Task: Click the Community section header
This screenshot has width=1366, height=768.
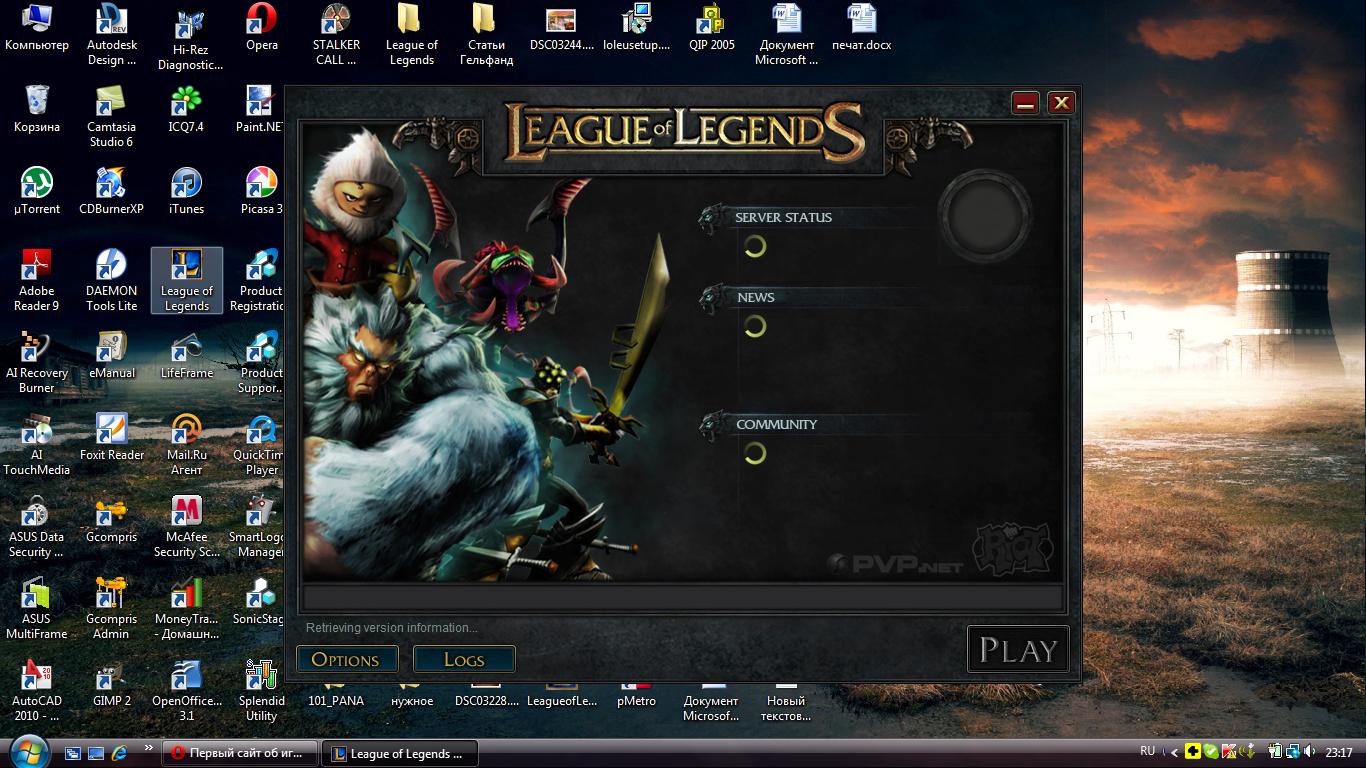Action: point(777,424)
